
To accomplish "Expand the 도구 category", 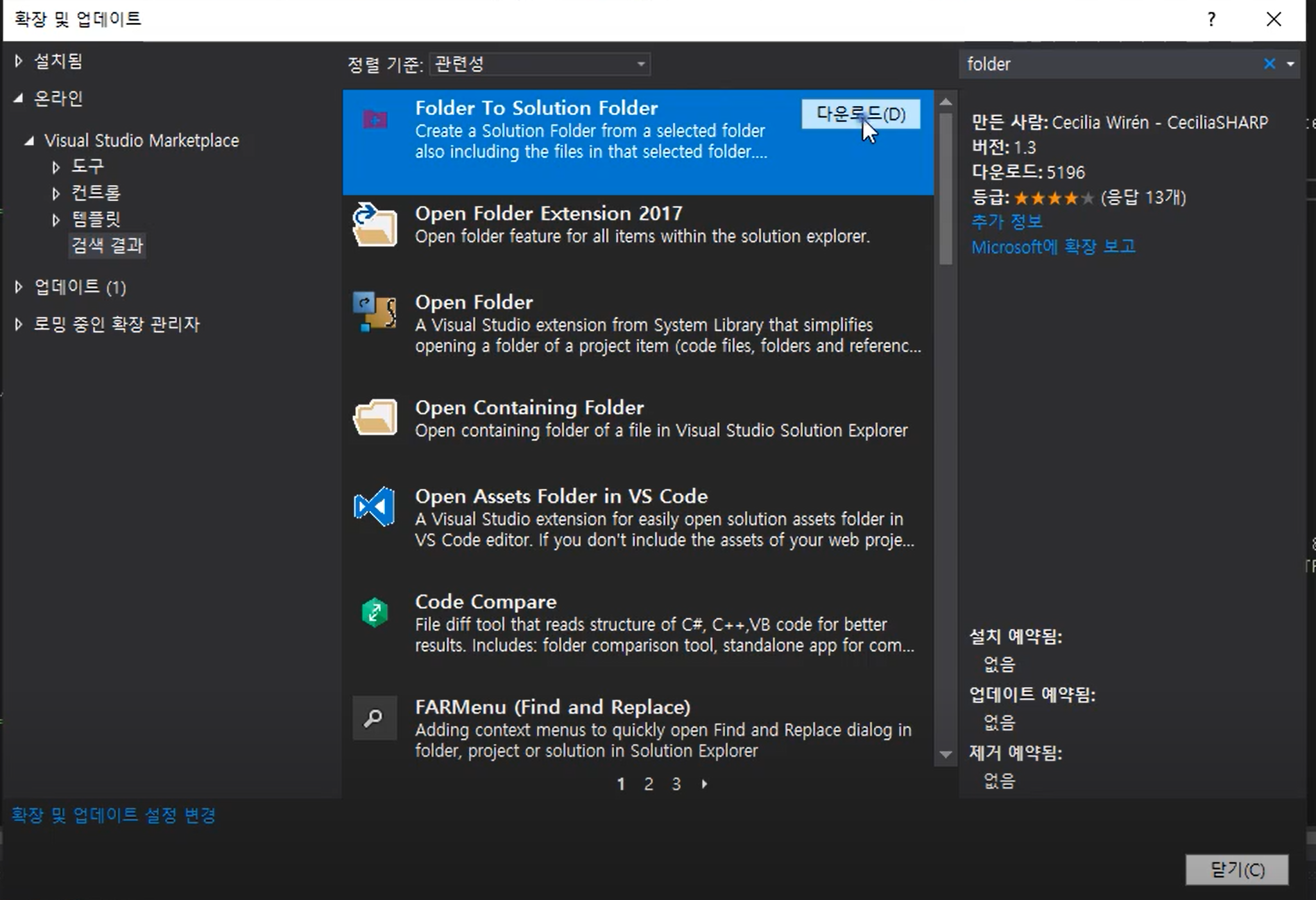I will coord(56,167).
